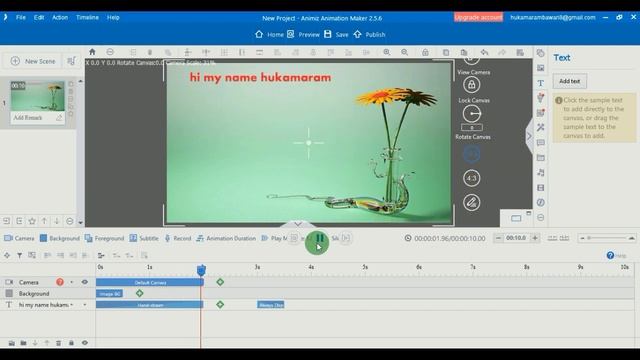Click the filter funnel icon in timeline toolbar
640x360 pixels.
pyautogui.click(x=19, y=256)
